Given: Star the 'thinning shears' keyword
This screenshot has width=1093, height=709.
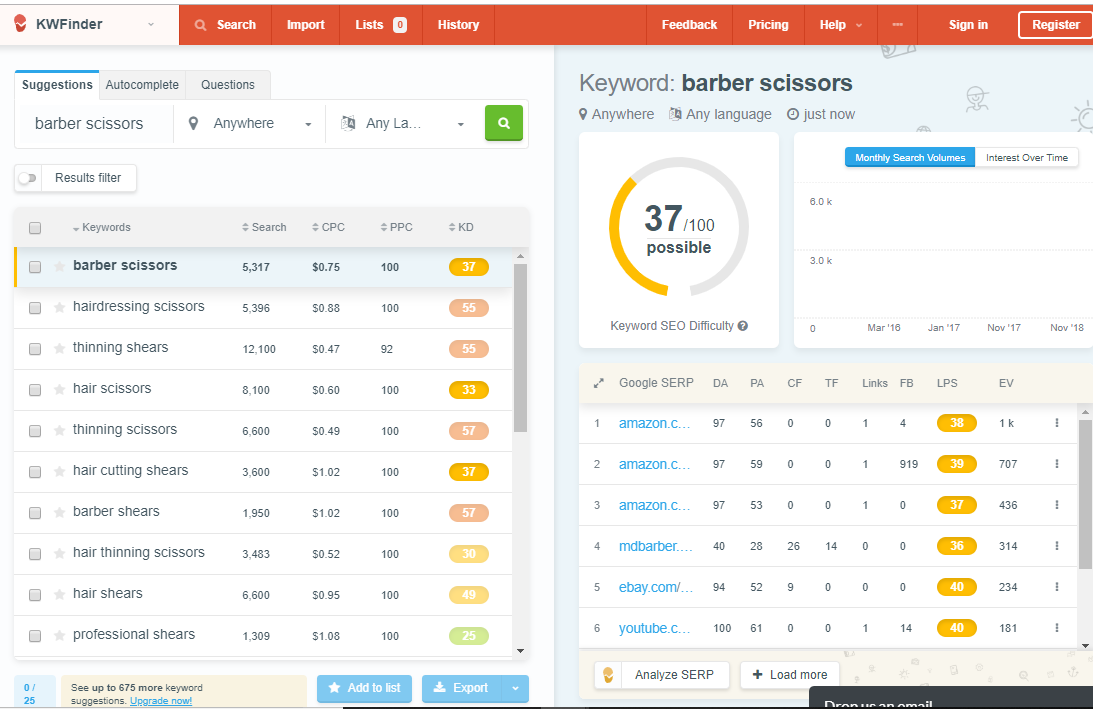Looking at the screenshot, I should point(60,349).
